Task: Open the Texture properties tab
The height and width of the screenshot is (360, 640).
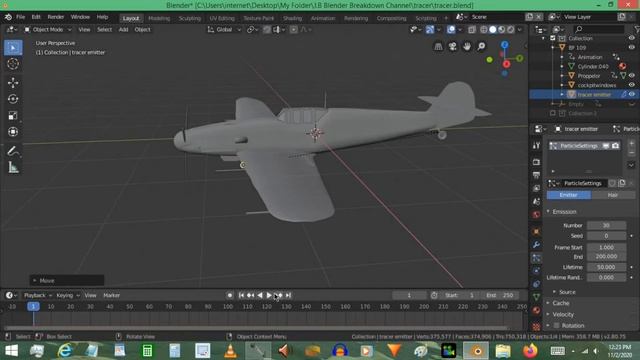Action: point(536,327)
